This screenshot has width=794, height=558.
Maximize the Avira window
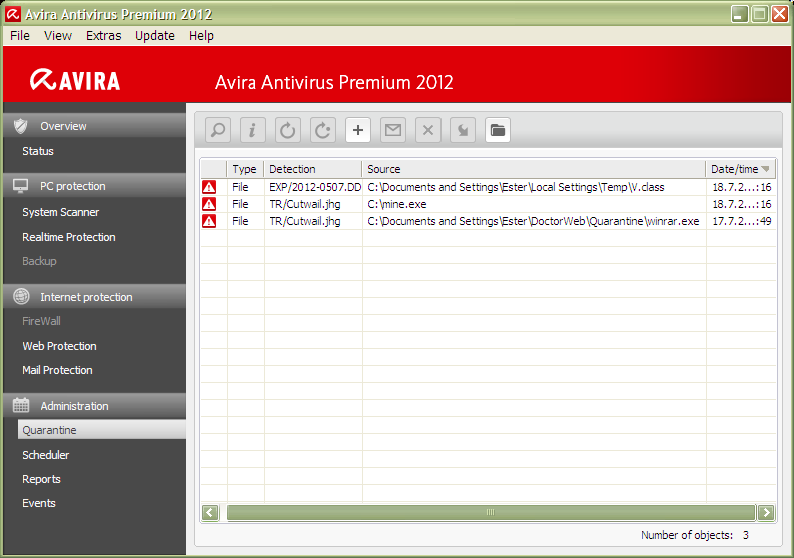[x=760, y=14]
